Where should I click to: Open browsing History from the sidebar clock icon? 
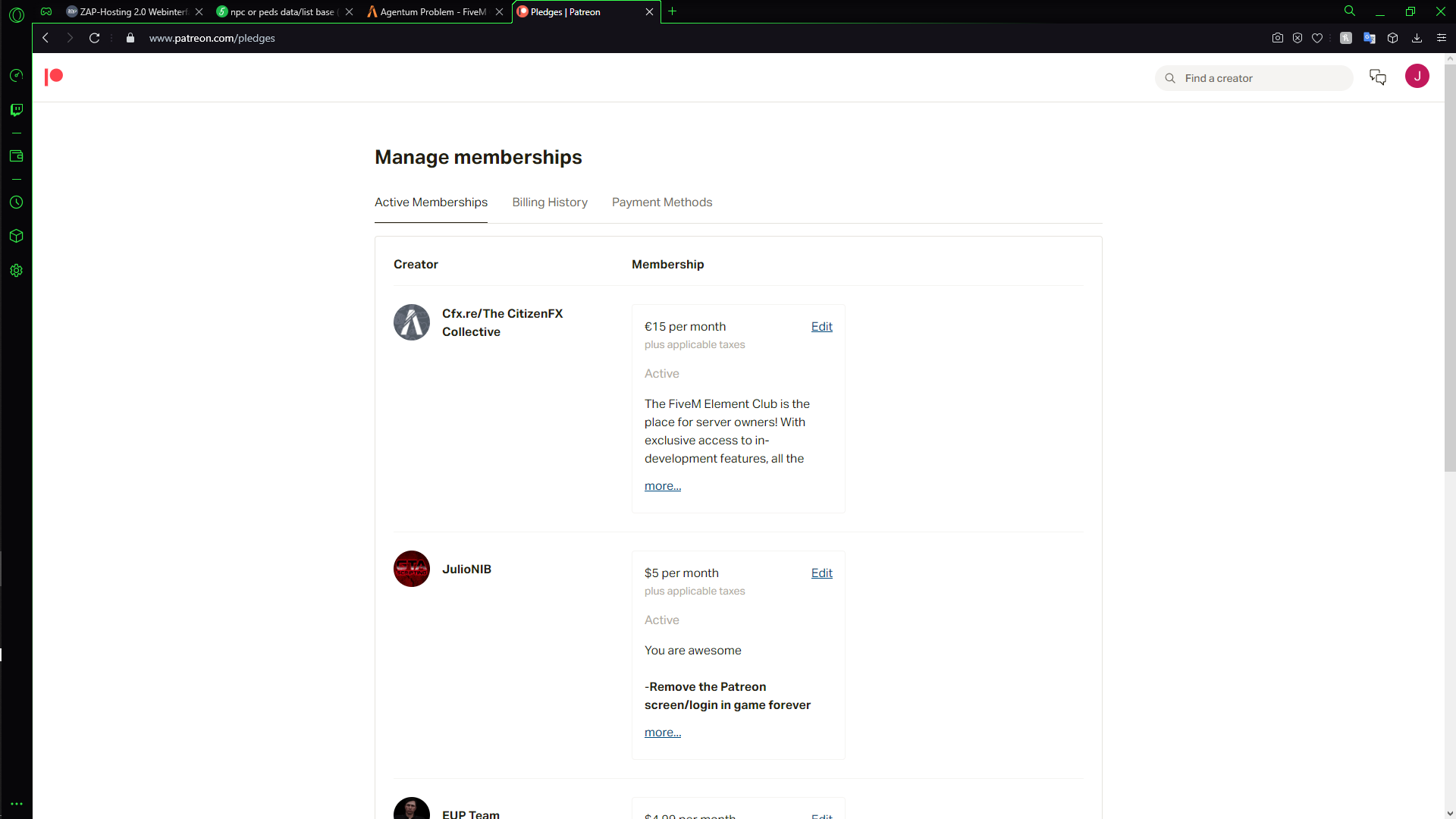[16, 202]
